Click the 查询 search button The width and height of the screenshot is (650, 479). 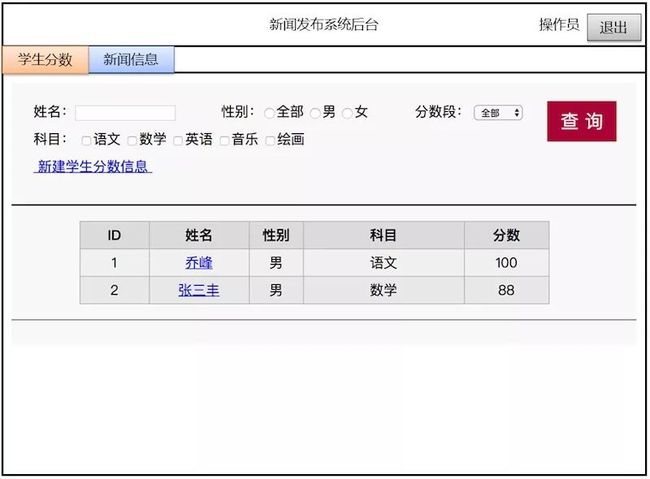[582, 121]
